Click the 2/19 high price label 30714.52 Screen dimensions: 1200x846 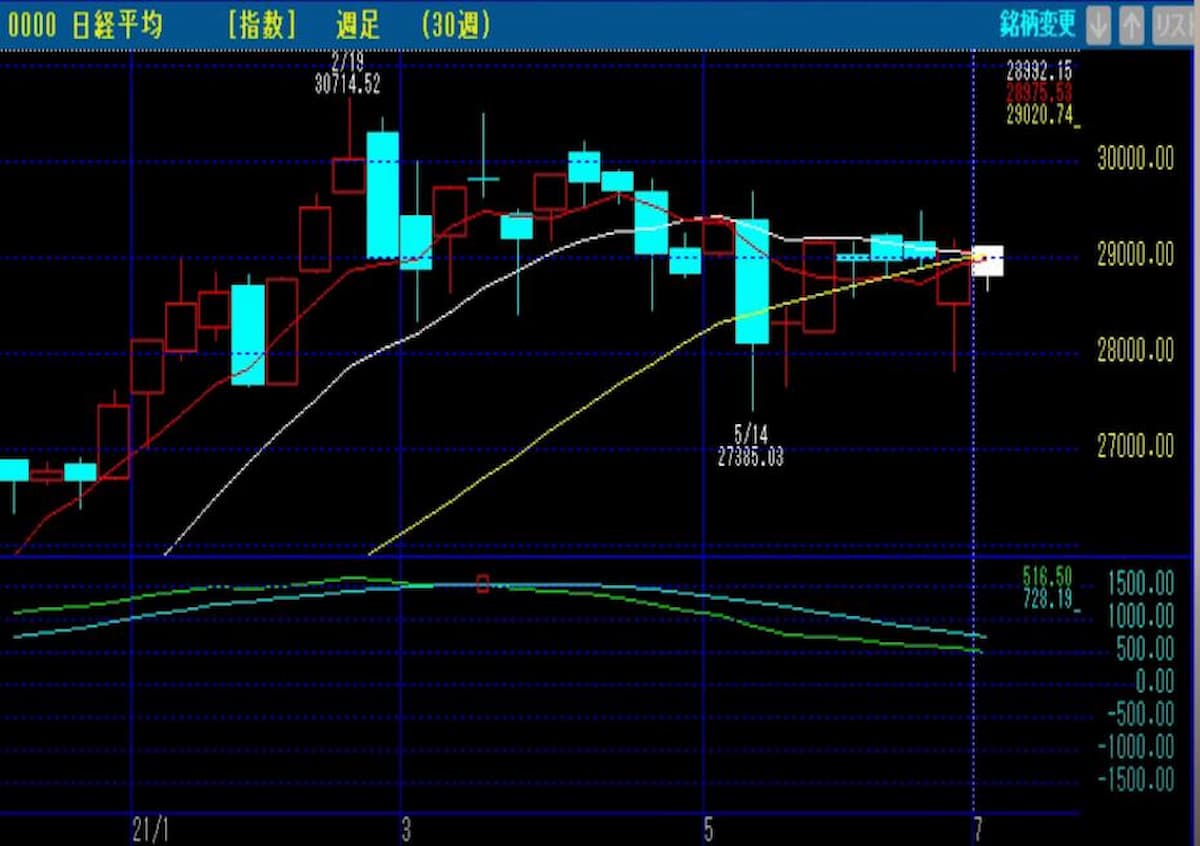(347, 86)
